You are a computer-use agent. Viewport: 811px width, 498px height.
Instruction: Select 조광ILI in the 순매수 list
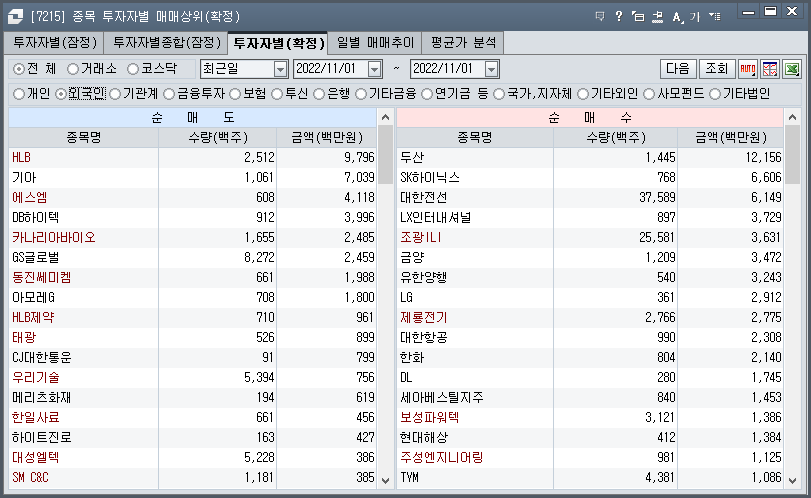tap(420, 237)
